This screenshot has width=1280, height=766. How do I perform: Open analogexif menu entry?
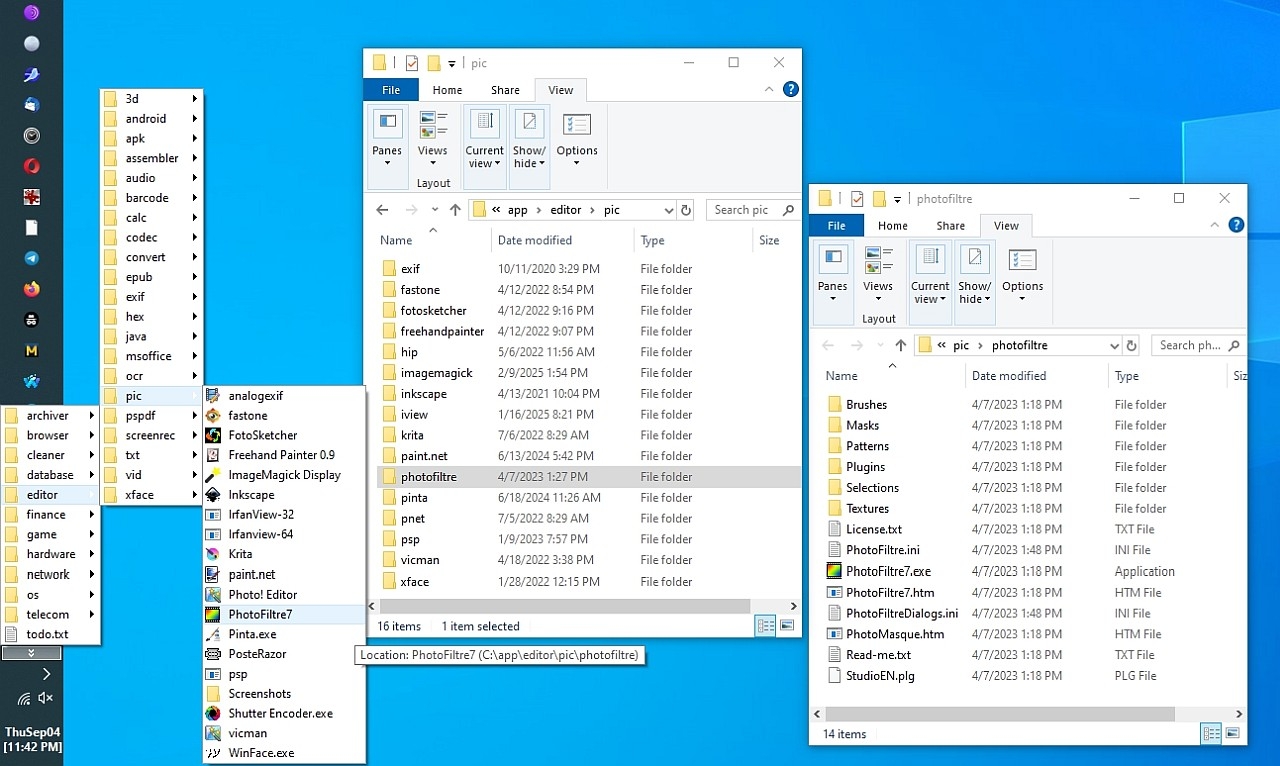(x=284, y=396)
